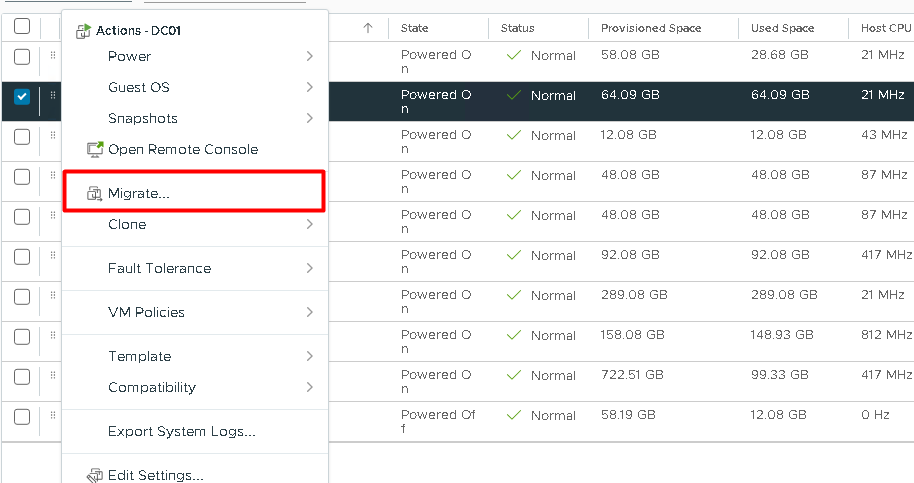The width and height of the screenshot is (914, 483).
Task: Click the green check icon in the 722.51 GB row
Action: 514,375
